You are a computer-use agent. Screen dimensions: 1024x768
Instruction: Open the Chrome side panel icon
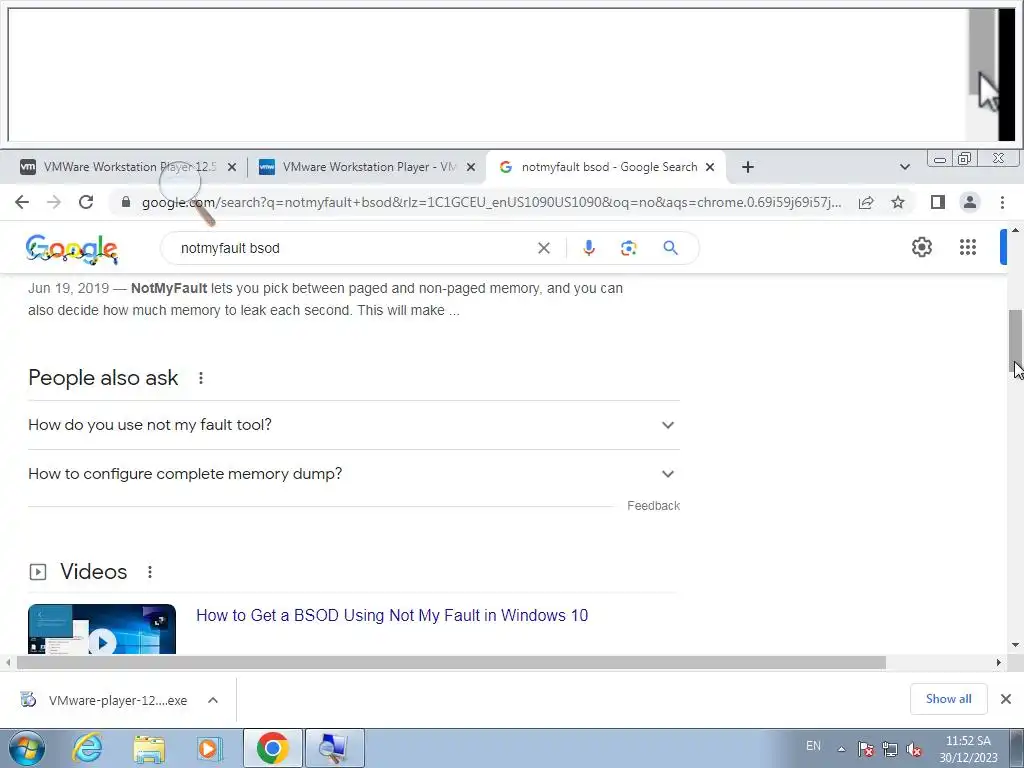(938, 202)
